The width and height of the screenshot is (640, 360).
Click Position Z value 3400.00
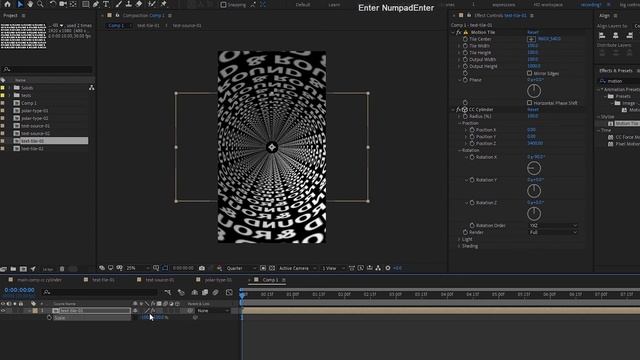535,143
